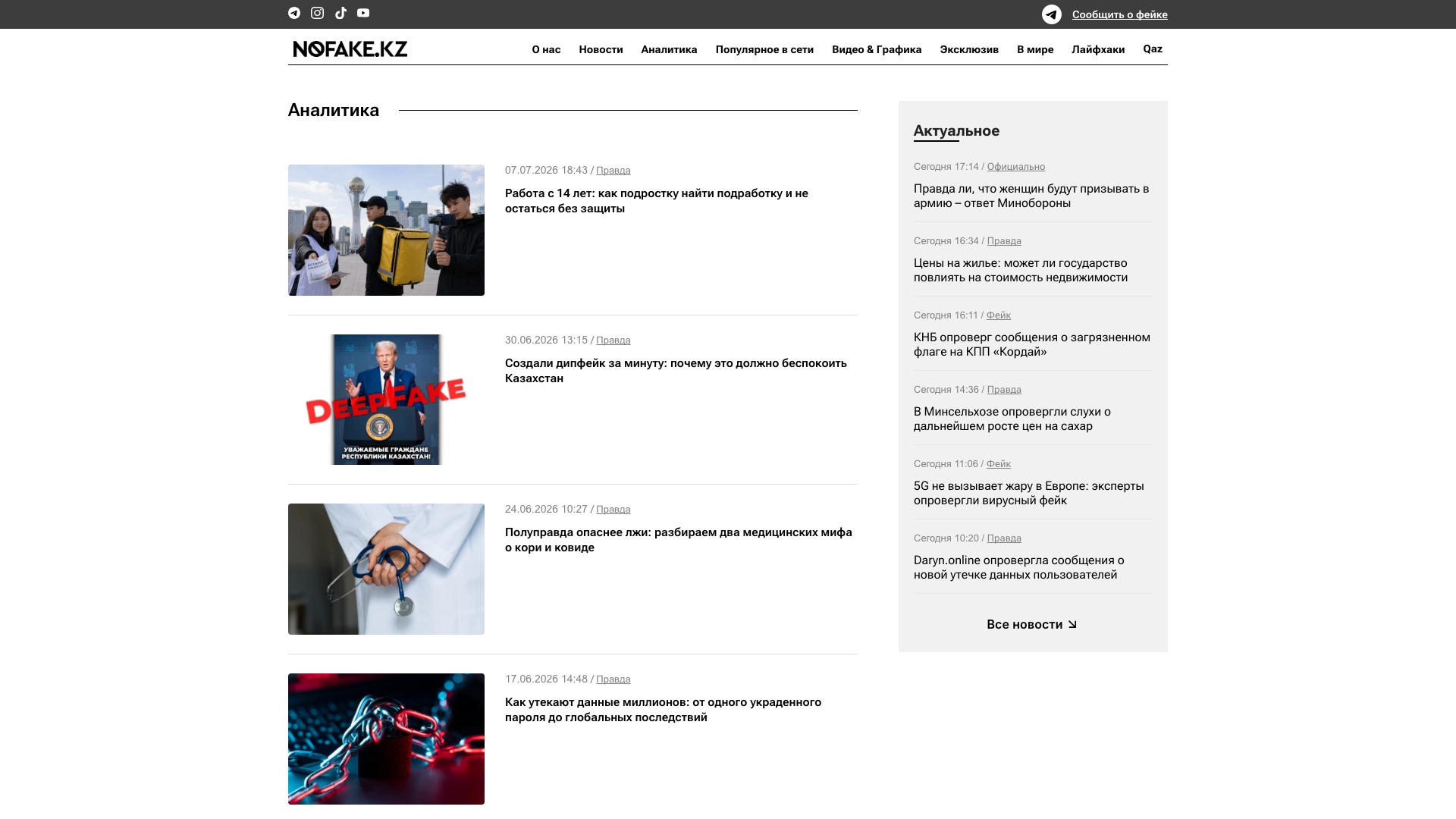Open the Instagram icon in top bar

(318, 13)
